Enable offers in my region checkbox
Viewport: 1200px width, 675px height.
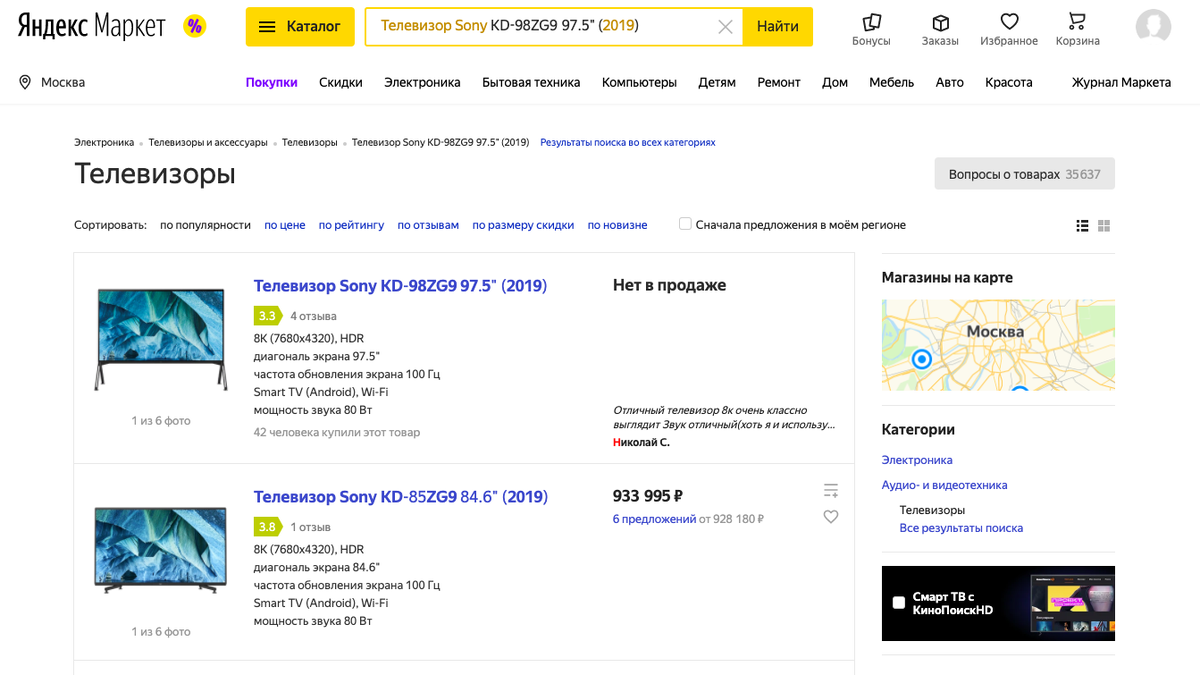[685, 224]
